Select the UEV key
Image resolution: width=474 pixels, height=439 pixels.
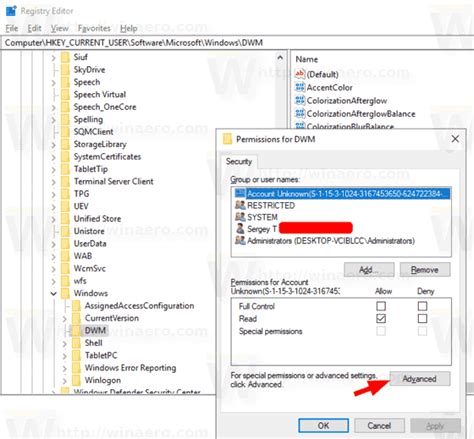pyautogui.click(x=81, y=206)
